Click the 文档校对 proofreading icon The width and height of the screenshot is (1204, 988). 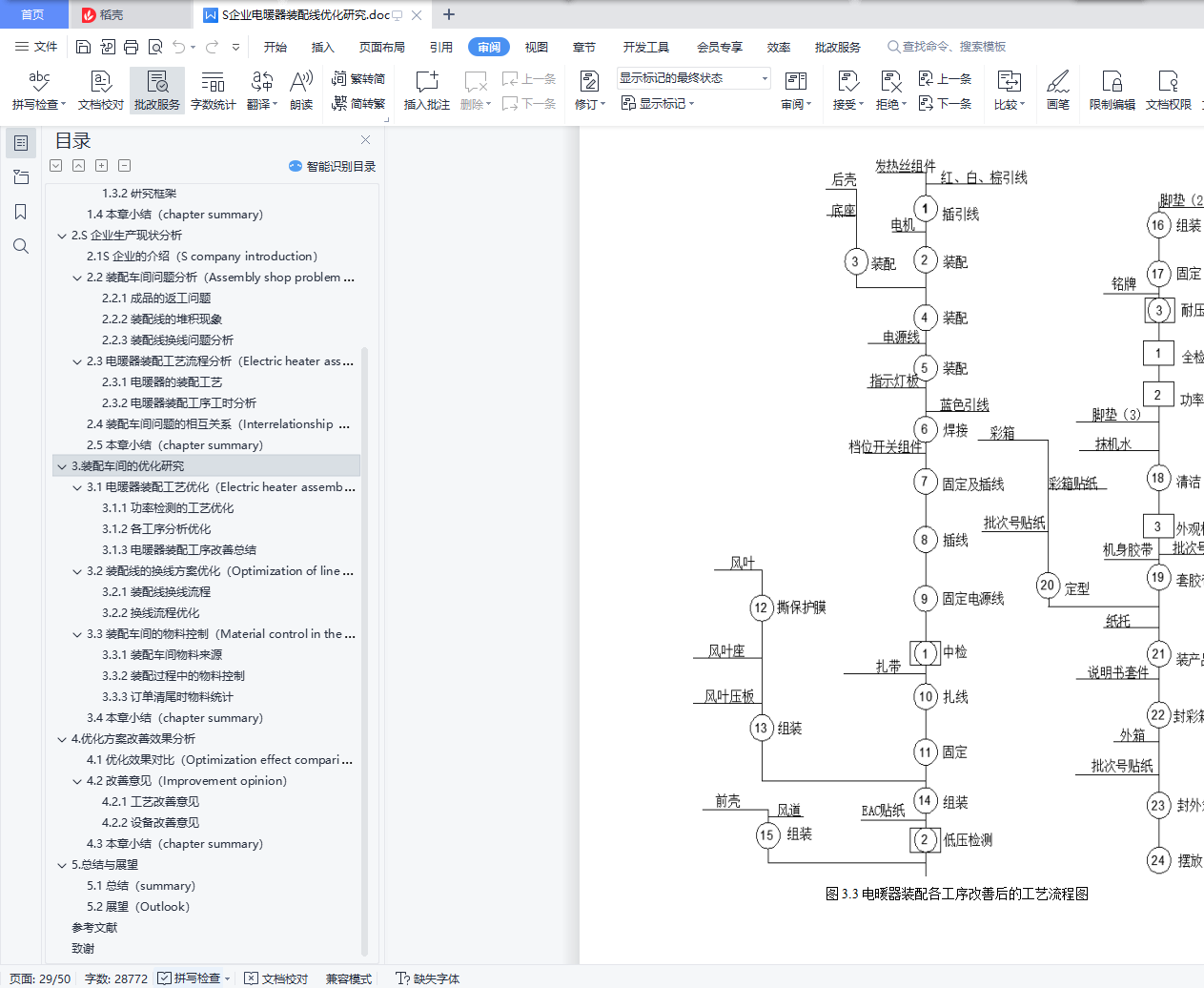(101, 82)
